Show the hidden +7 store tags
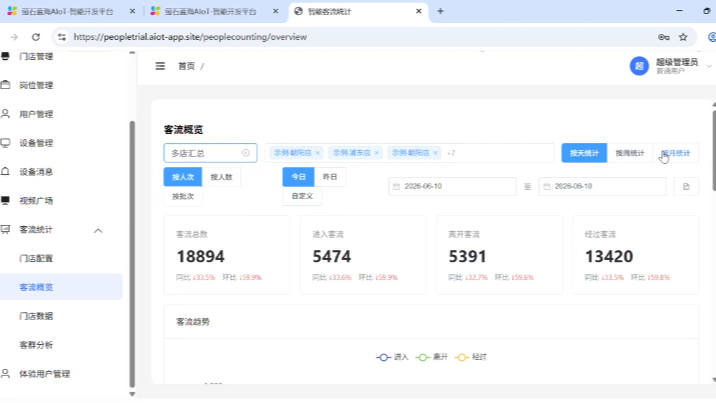Viewport: 716px width, 403px height. pyautogui.click(x=451, y=153)
